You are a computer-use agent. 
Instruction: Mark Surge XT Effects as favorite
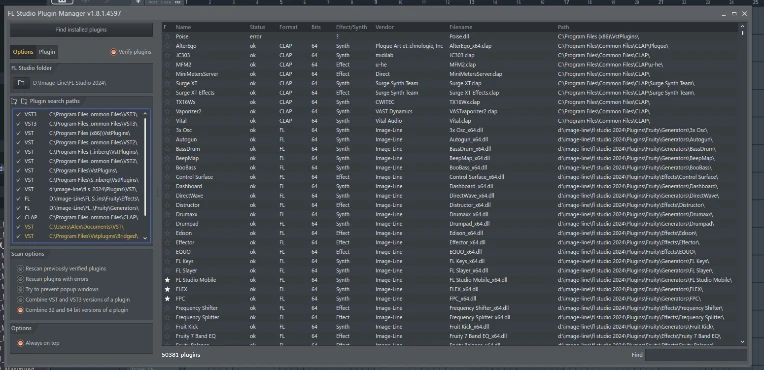[168, 93]
